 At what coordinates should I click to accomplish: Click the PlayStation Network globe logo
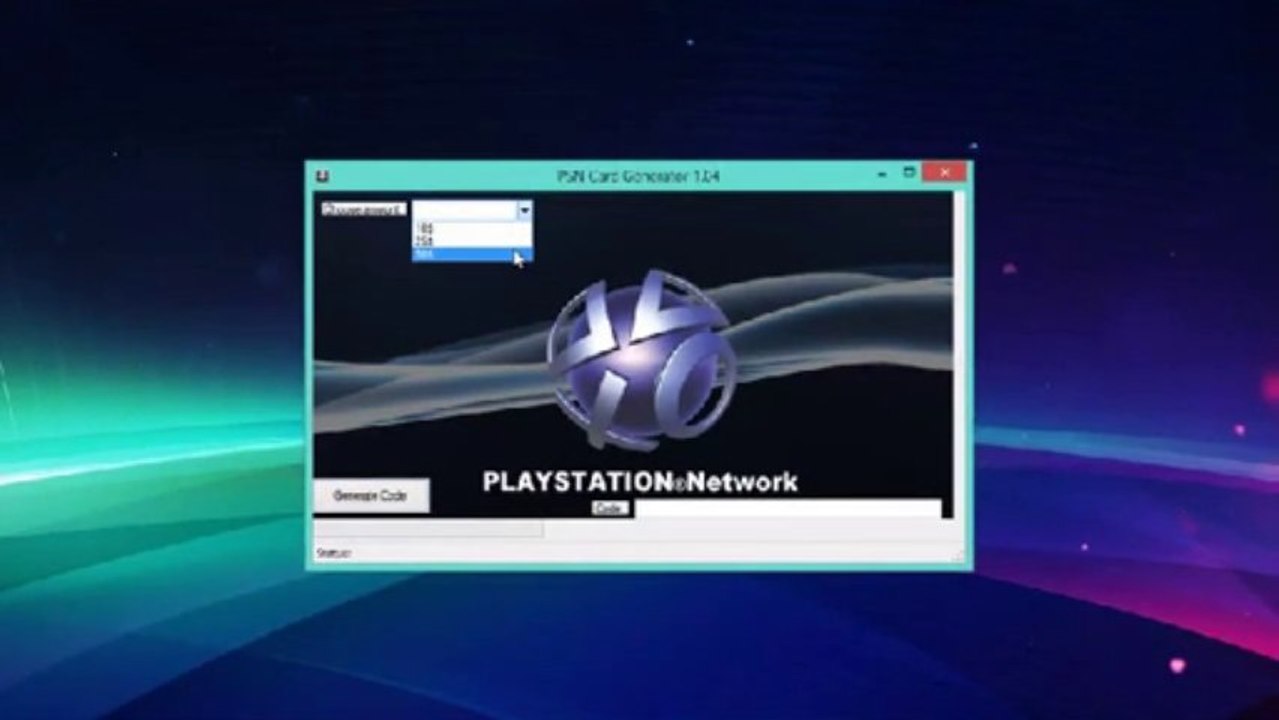pos(641,360)
